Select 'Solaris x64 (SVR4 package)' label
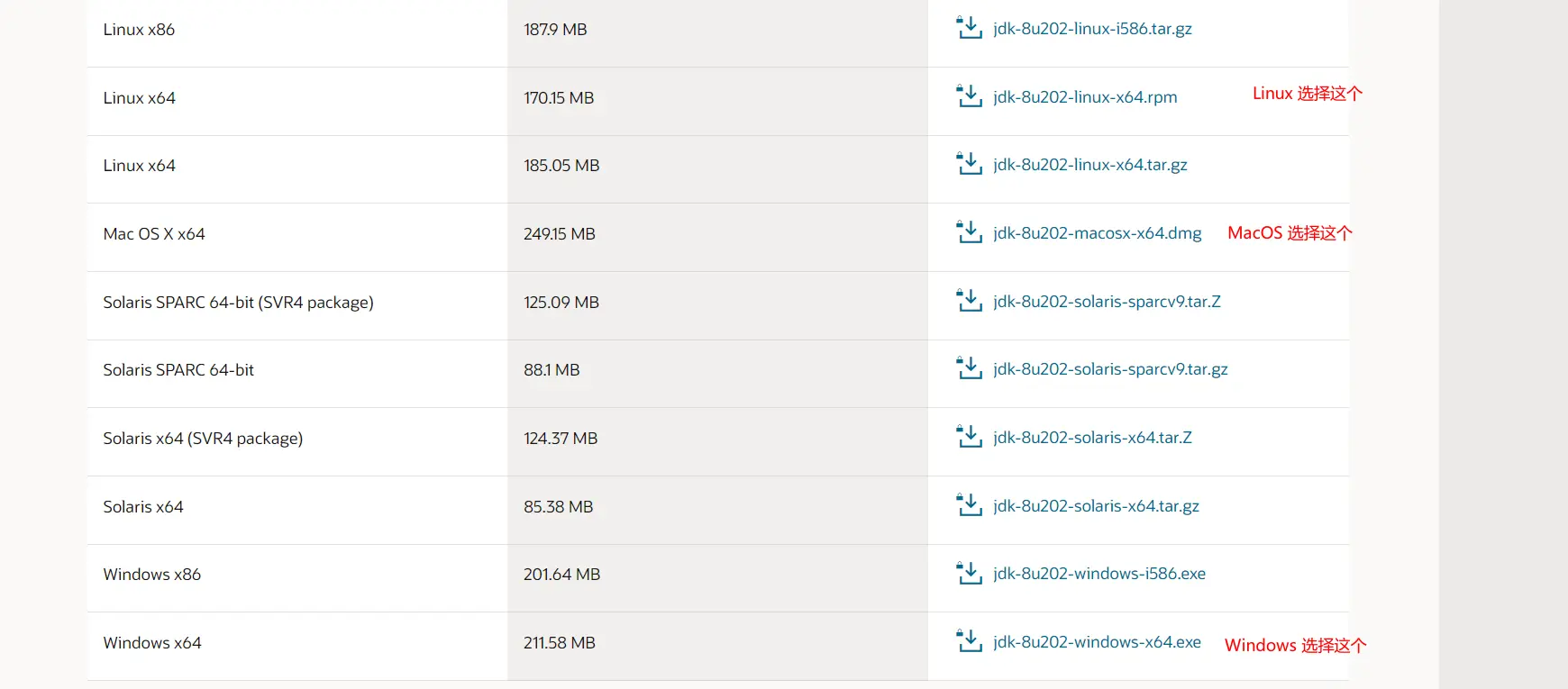1568x689 pixels. click(203, 439)
